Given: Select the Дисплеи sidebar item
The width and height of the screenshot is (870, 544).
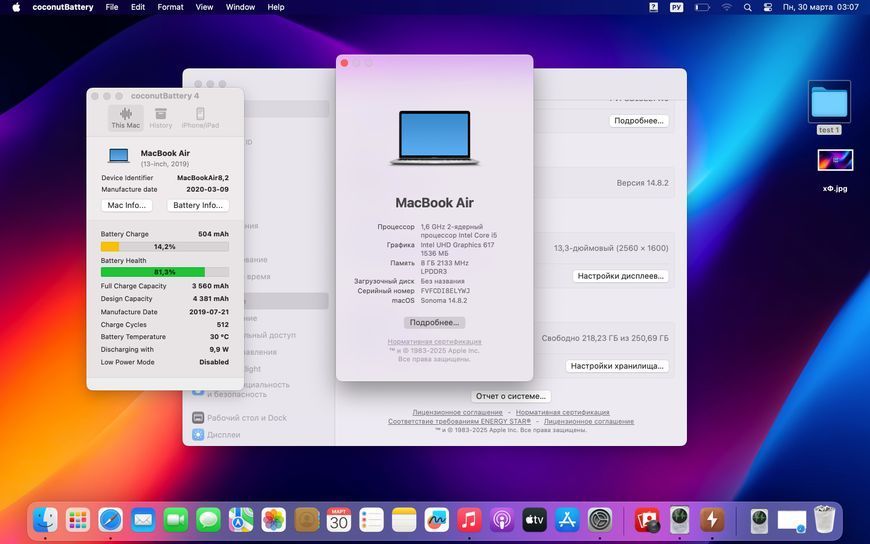Looking at the screenshot, I should (224, 435).
